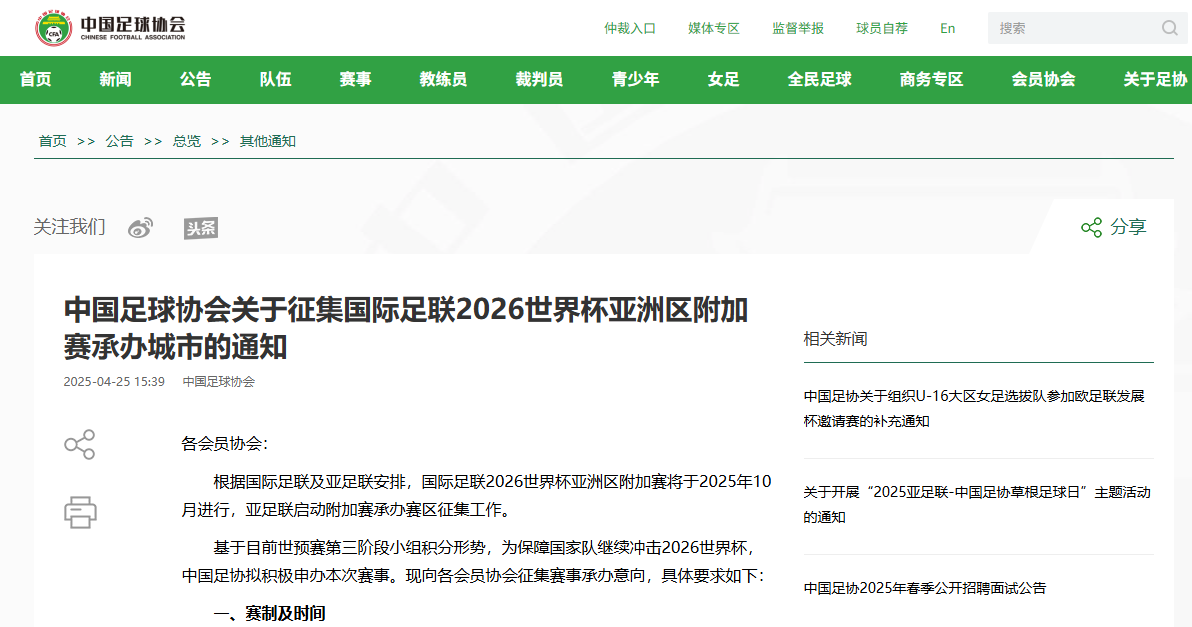1192x627 pixels.
Task: Open the 公告 navigation menu
Action: point(195,79)
